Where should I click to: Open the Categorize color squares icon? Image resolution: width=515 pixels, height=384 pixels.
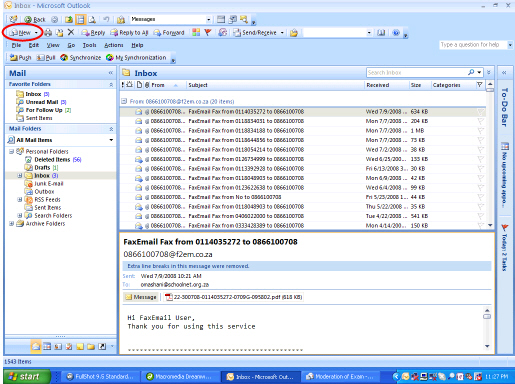pos(196,32)
